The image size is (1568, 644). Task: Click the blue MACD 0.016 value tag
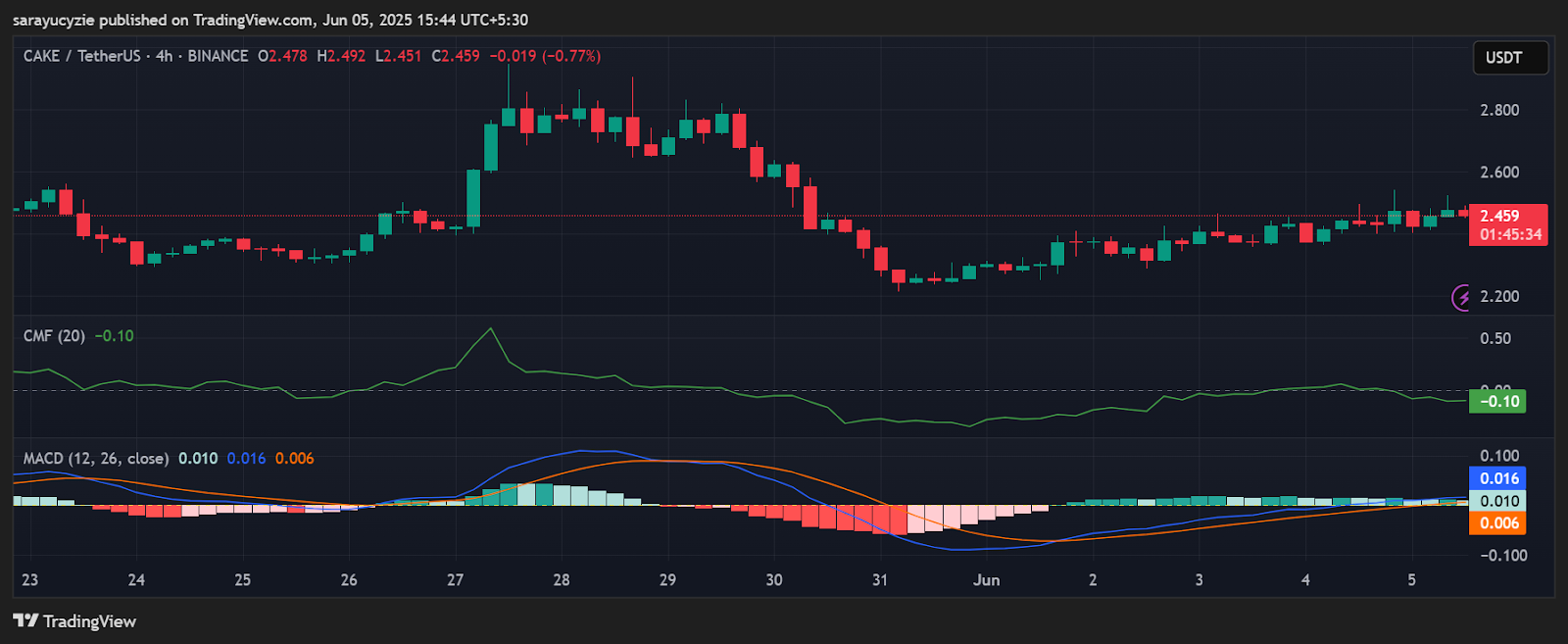pos(1498,478)
